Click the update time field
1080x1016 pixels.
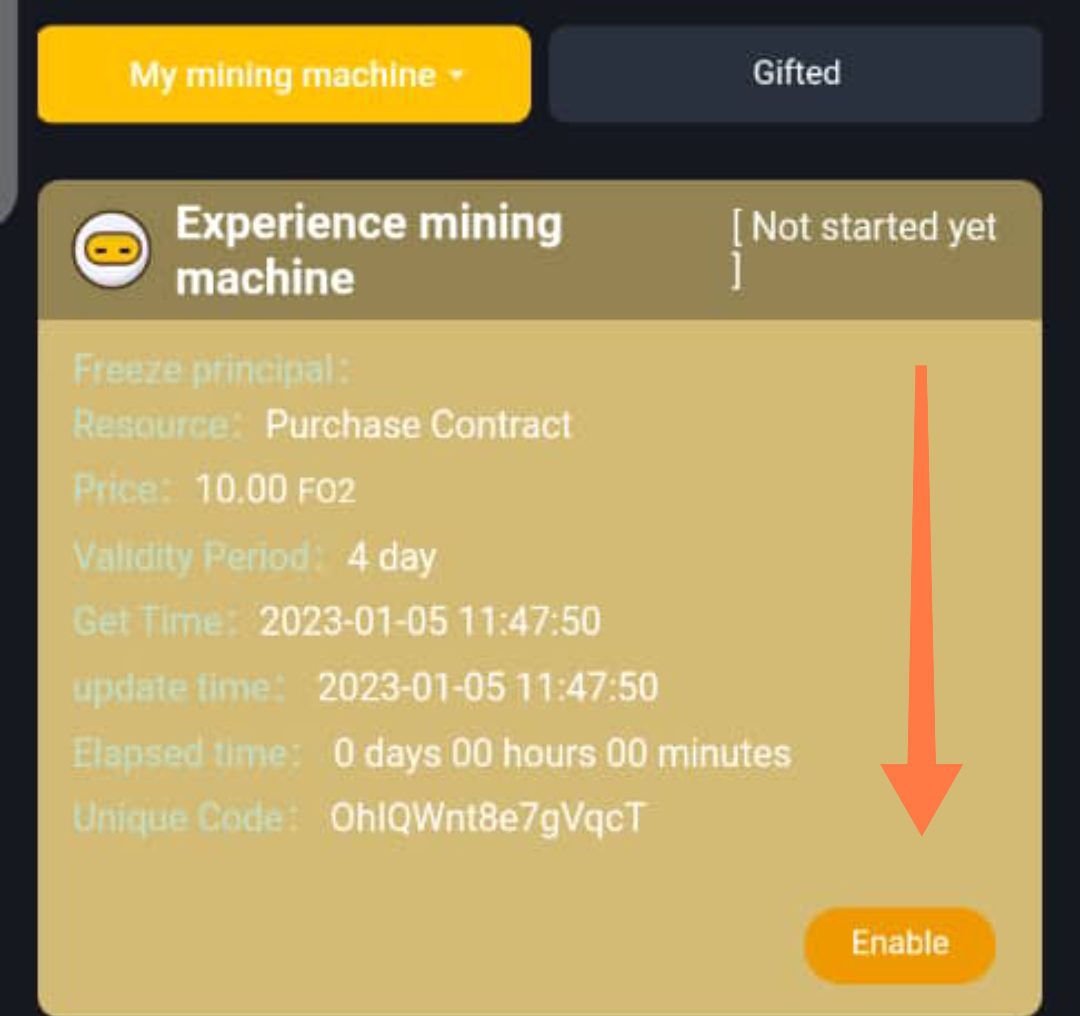click(487, 688)
